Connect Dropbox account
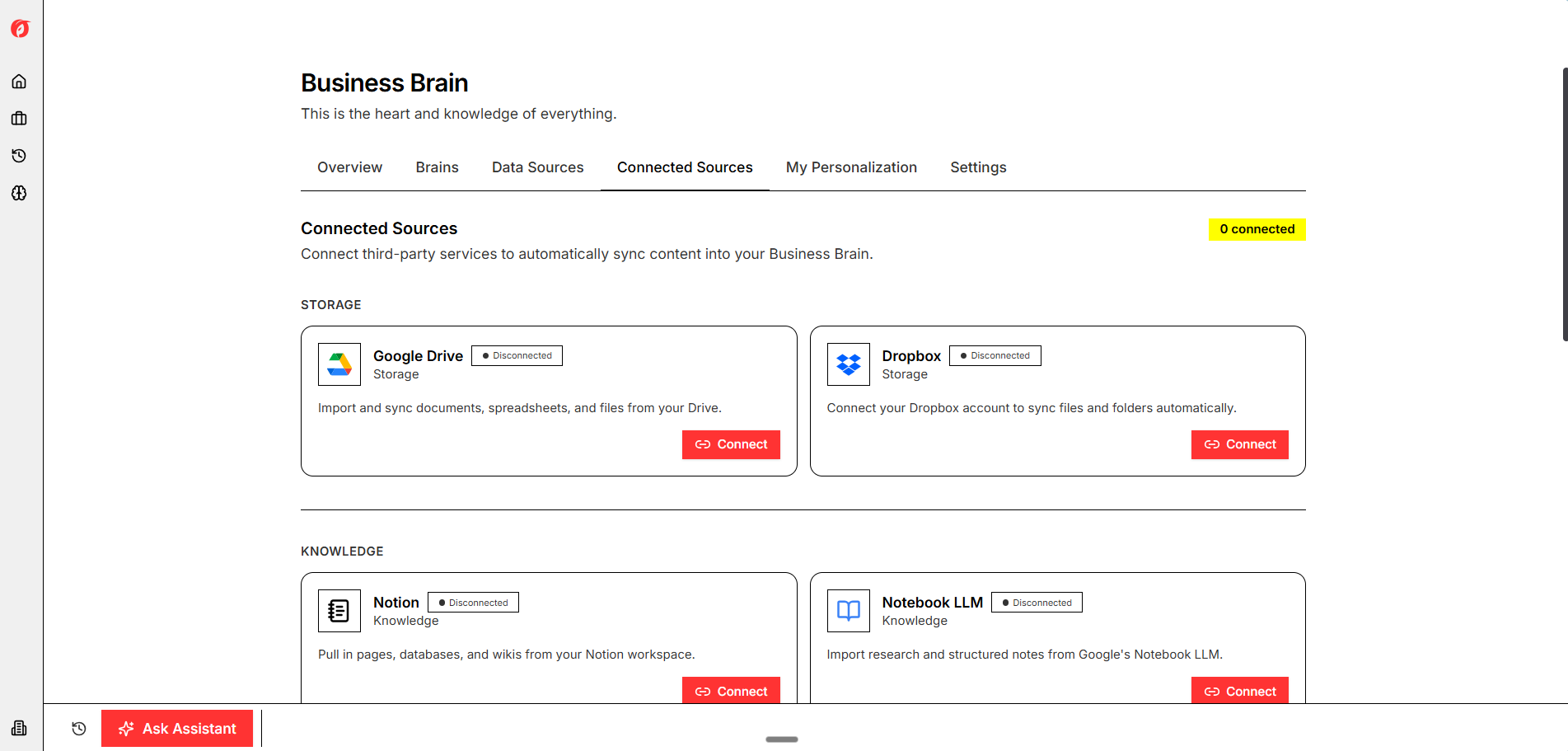 pos(1239,444)
